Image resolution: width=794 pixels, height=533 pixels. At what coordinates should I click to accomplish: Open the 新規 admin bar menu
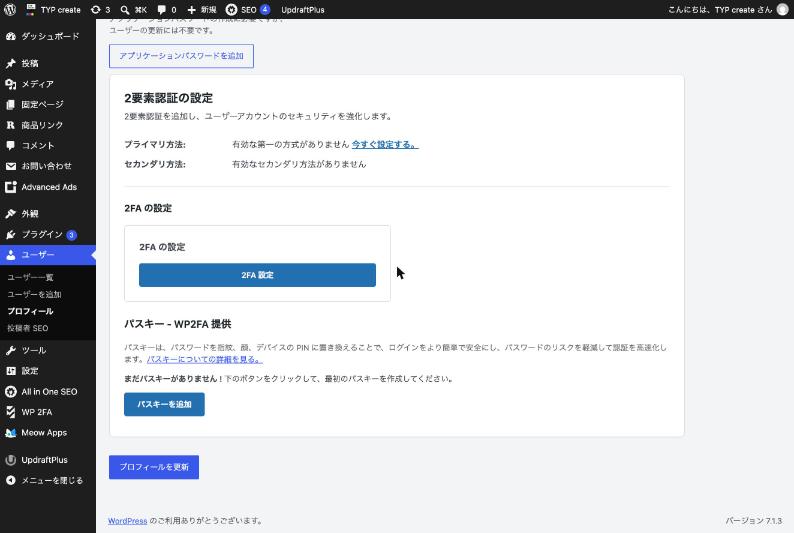coord(208,10)
